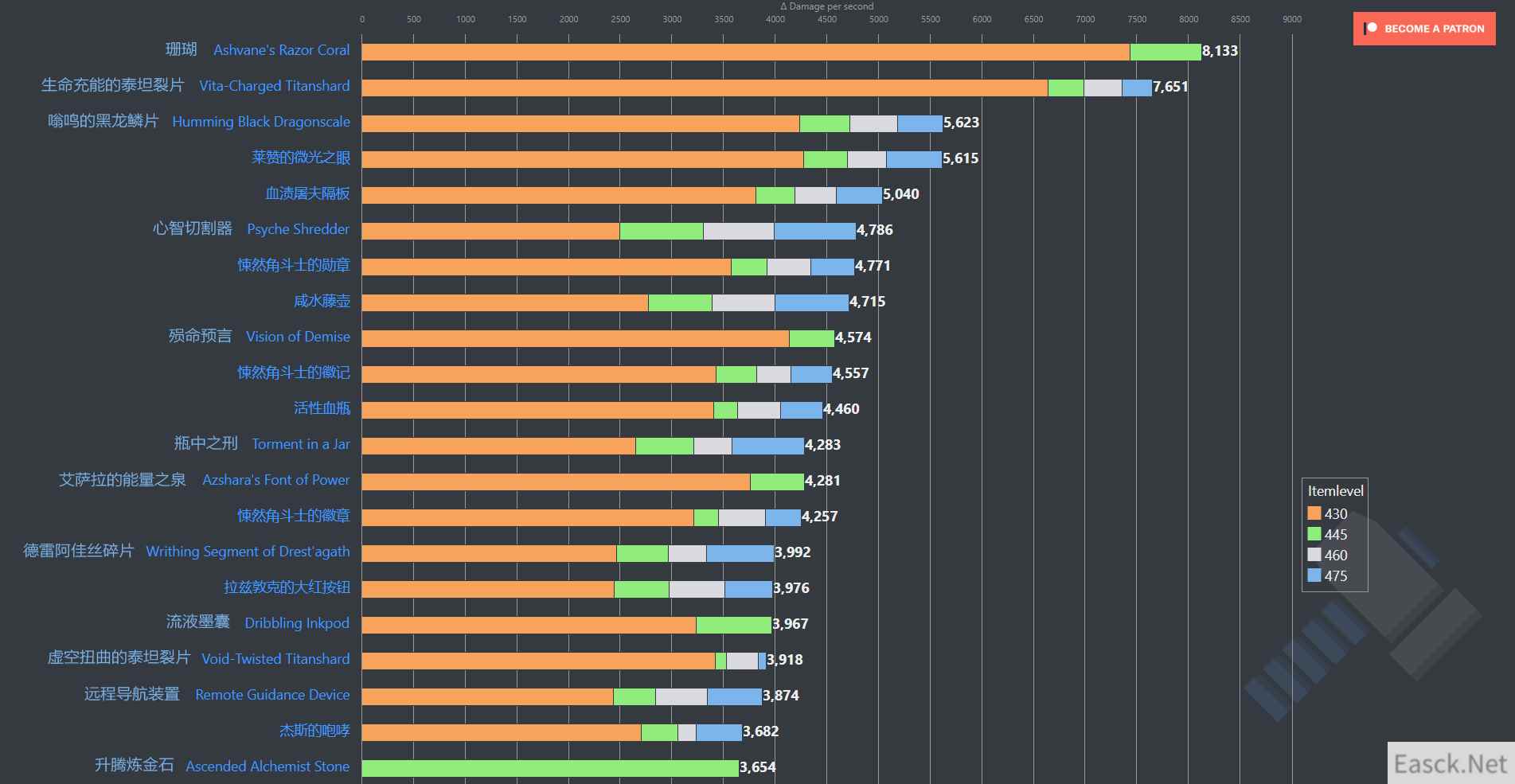Click the blue 475 legend color swatch

1314,575
